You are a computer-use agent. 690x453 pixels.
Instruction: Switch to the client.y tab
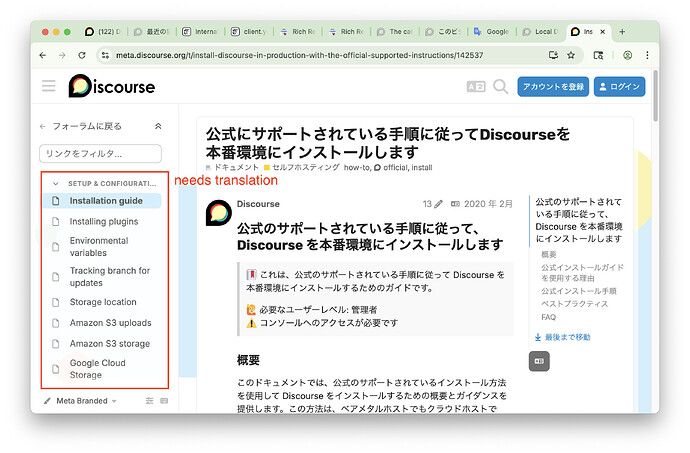[x=249, y=32]
